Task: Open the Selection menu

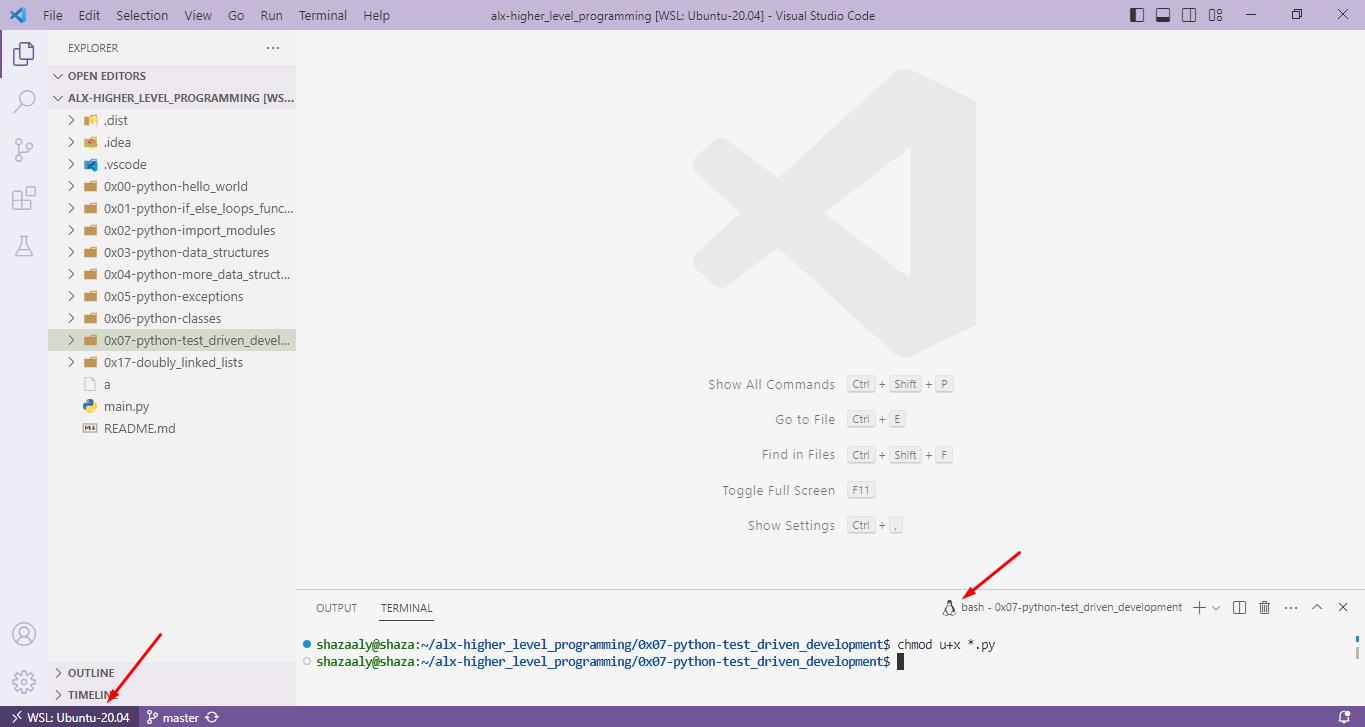Action: 142,15
